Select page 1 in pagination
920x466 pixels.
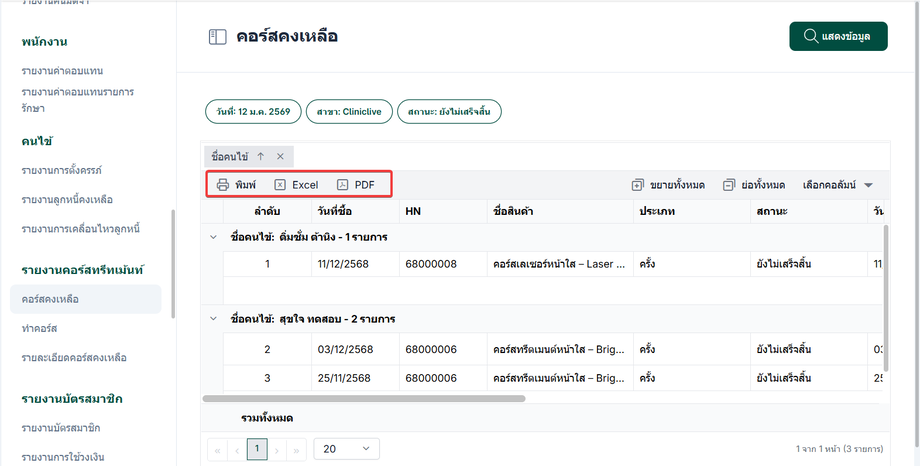pyautogui.click(x=257, y=449)
